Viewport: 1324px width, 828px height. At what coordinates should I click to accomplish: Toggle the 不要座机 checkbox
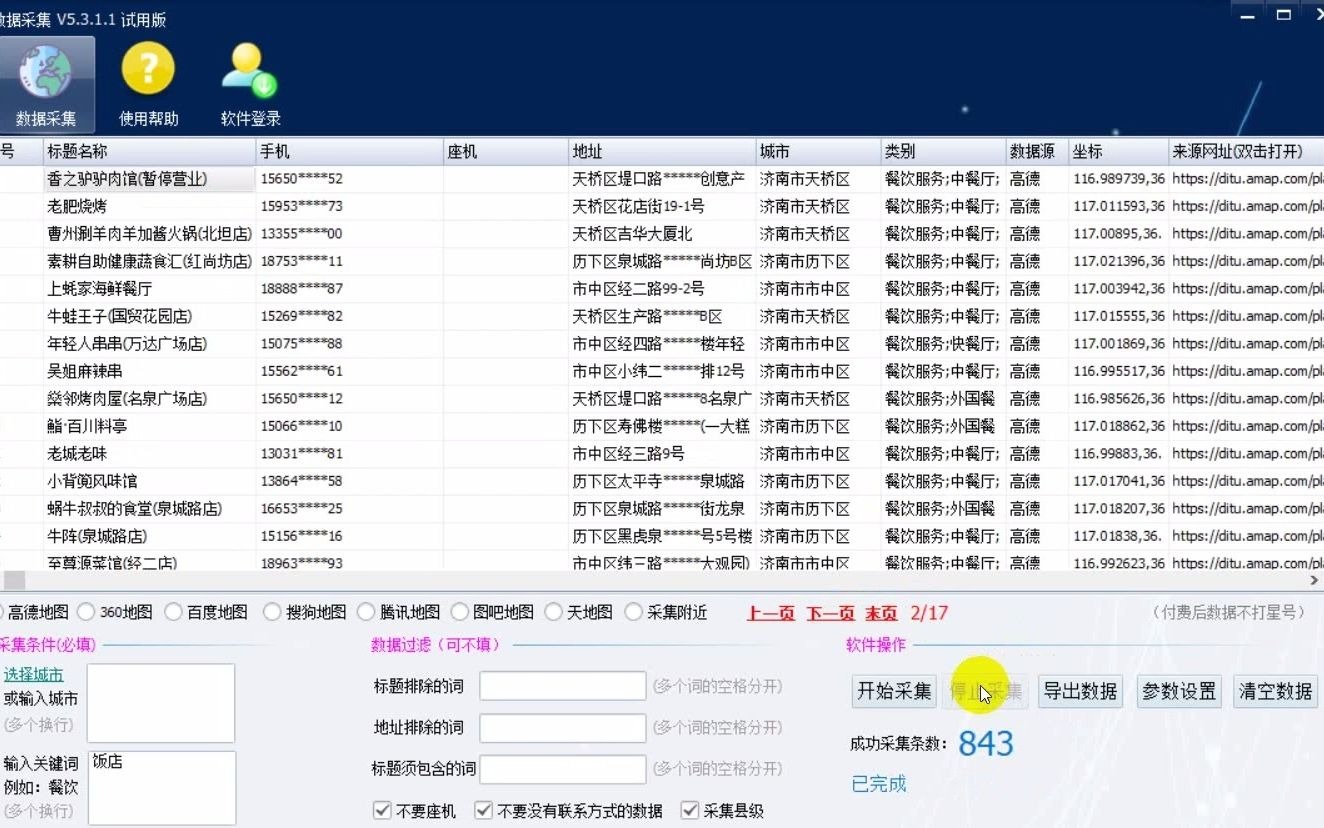coord(382,810)
